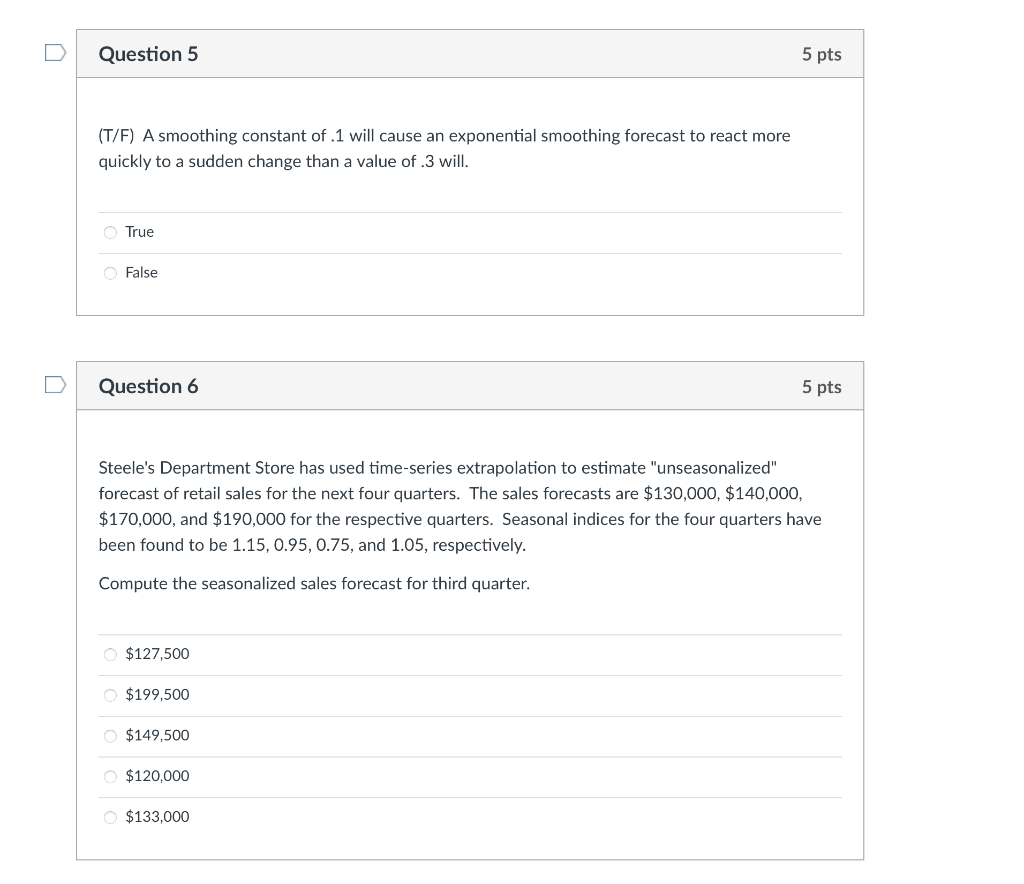The height and width of the screenshot is (884, 1024).
Task: Select the True radio button for Question 5
Action: coord(110,231)
